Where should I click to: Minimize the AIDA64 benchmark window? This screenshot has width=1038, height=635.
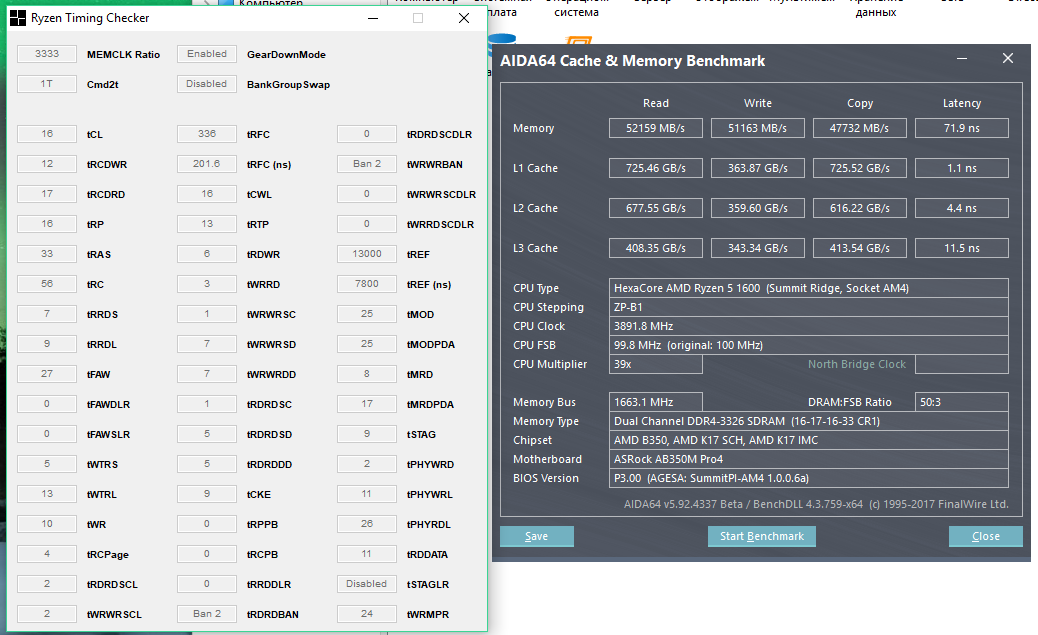pyautogui.click(x=962, y=59)
